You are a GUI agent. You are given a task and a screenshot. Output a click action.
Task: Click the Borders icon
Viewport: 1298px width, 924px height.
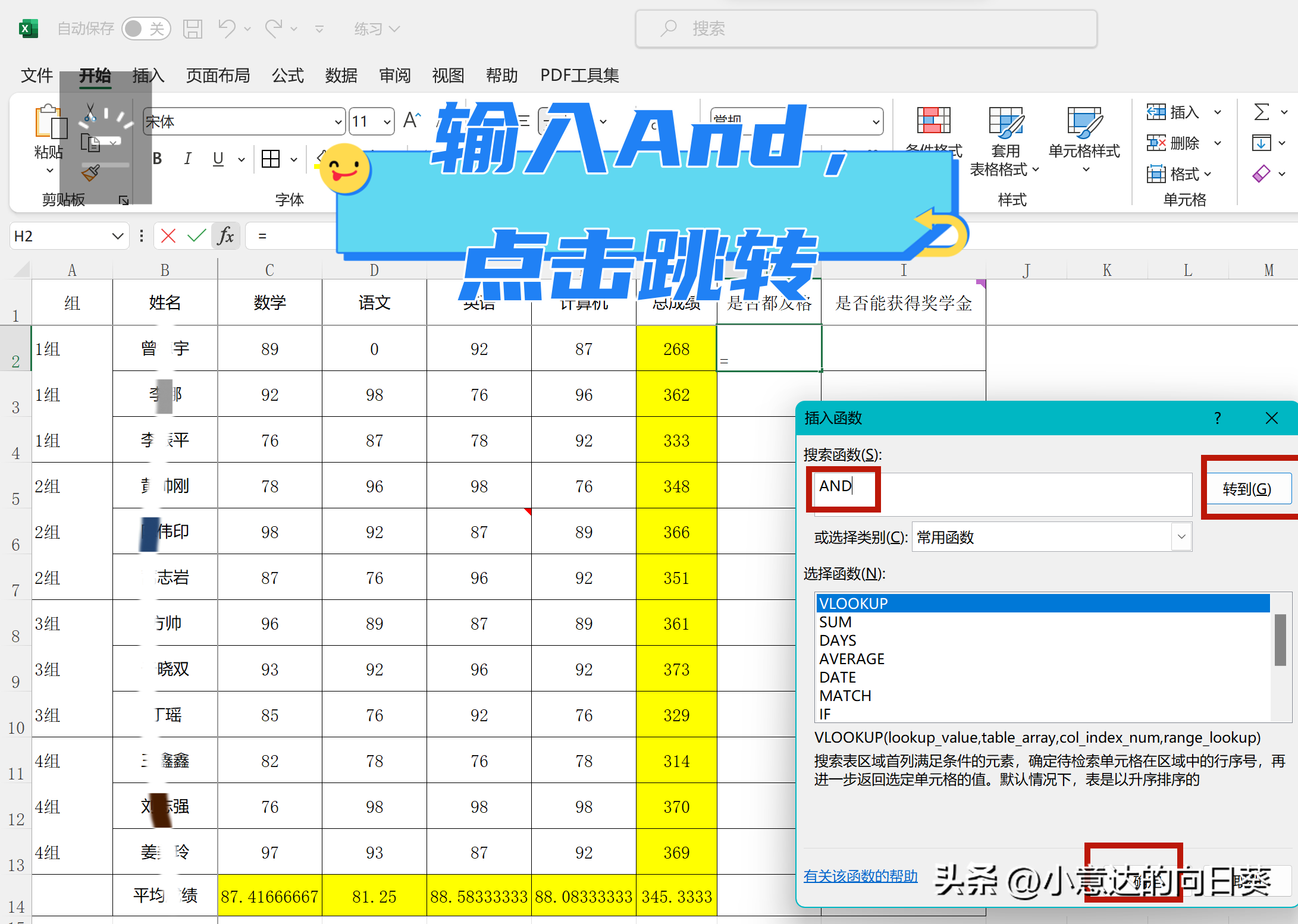(x=271, y=159)
